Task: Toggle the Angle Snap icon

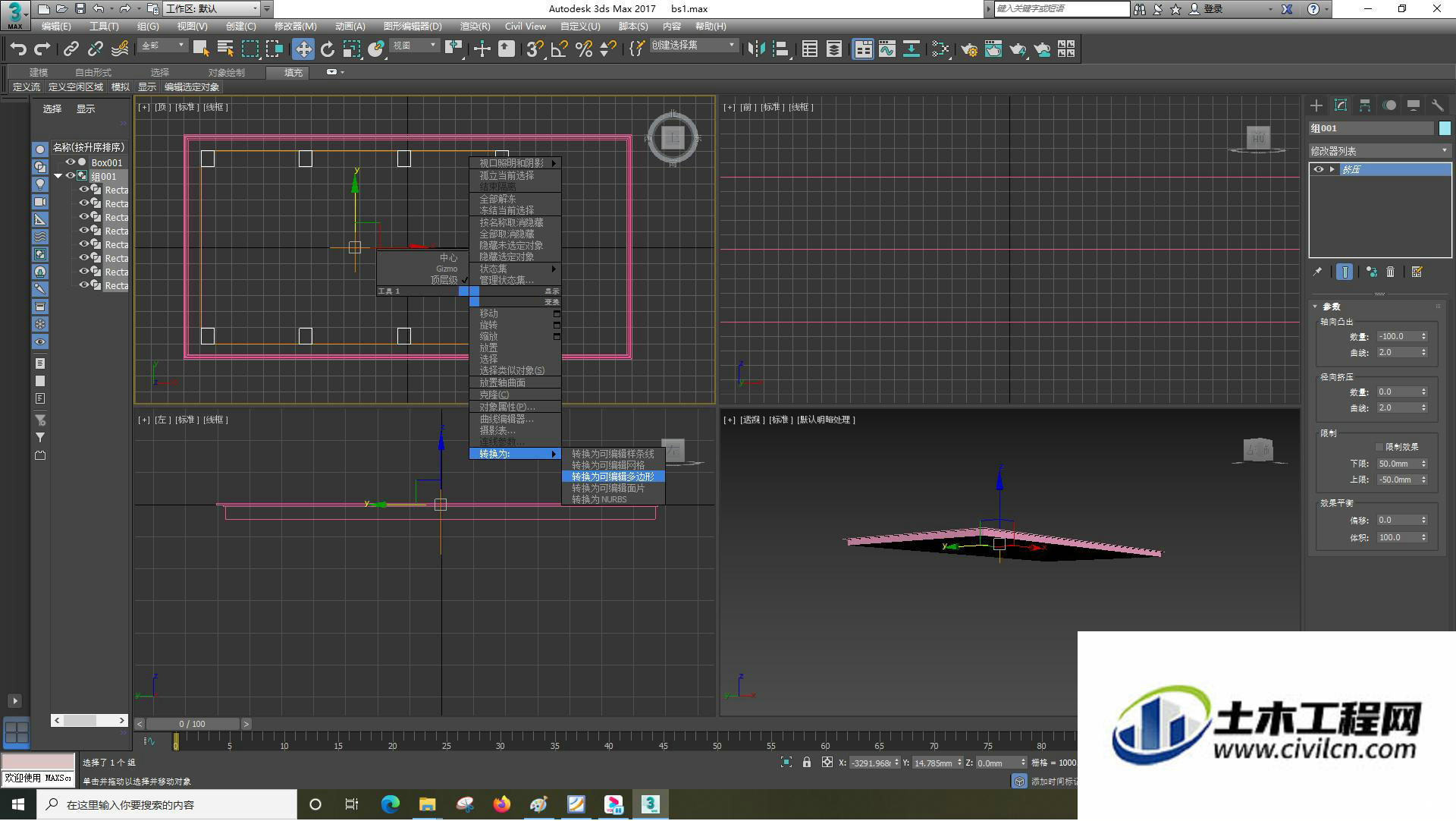Action: 560,49
